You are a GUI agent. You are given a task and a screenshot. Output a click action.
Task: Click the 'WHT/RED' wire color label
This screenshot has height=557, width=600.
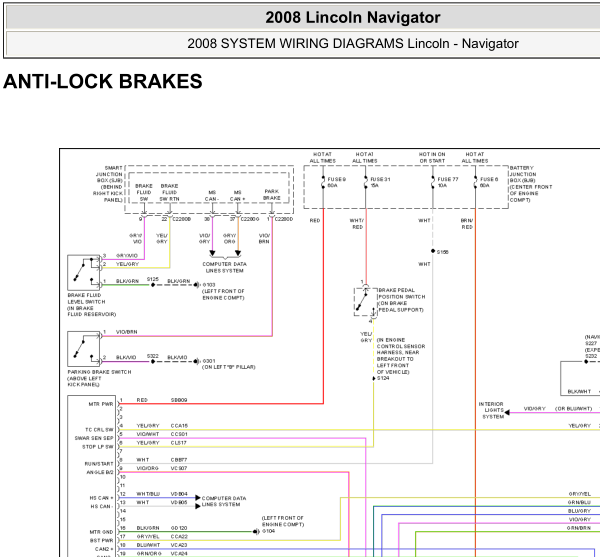click(357, 224)
